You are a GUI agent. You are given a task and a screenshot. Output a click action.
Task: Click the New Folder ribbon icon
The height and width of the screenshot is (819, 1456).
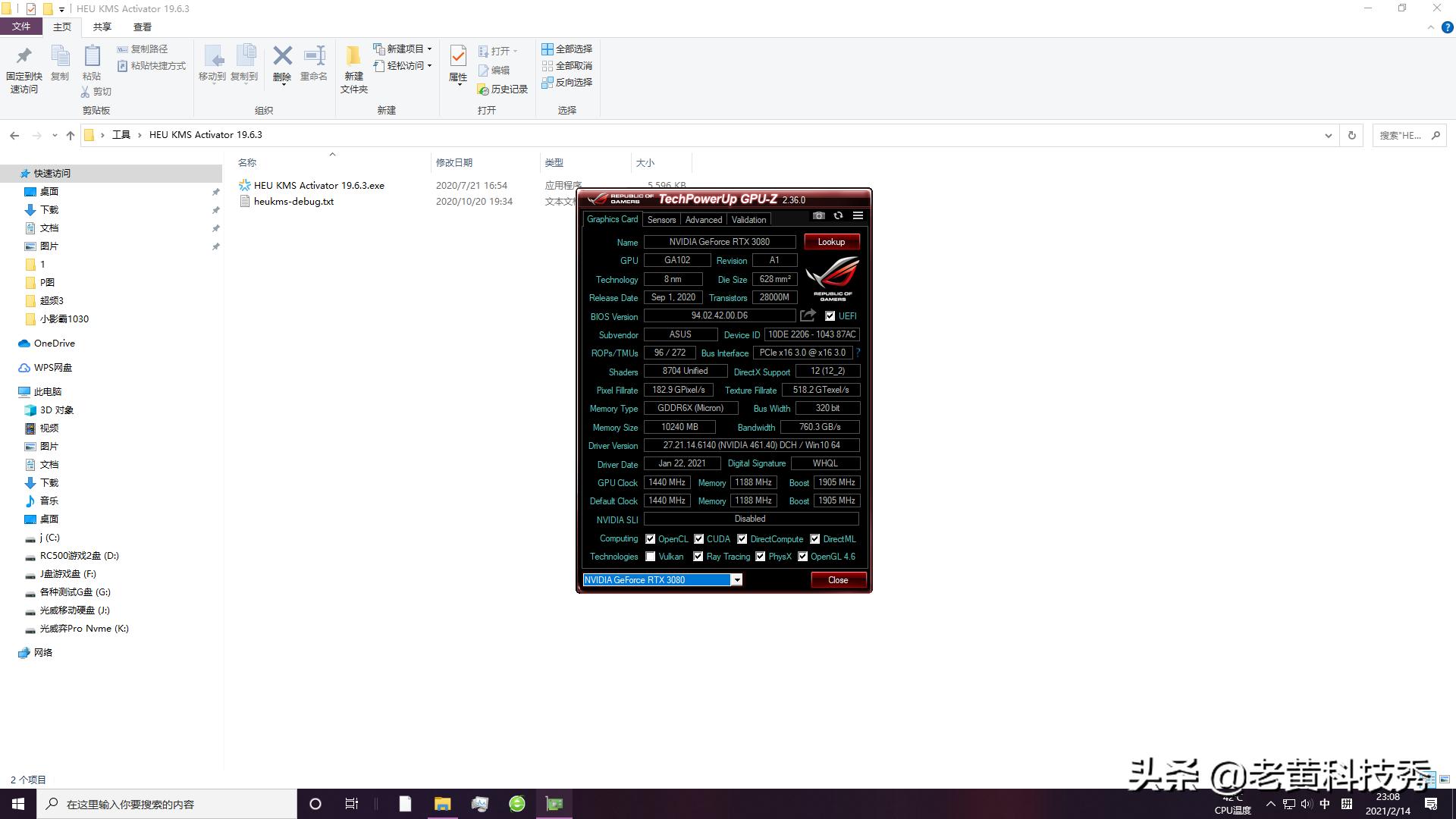click(x=353, y=56)
